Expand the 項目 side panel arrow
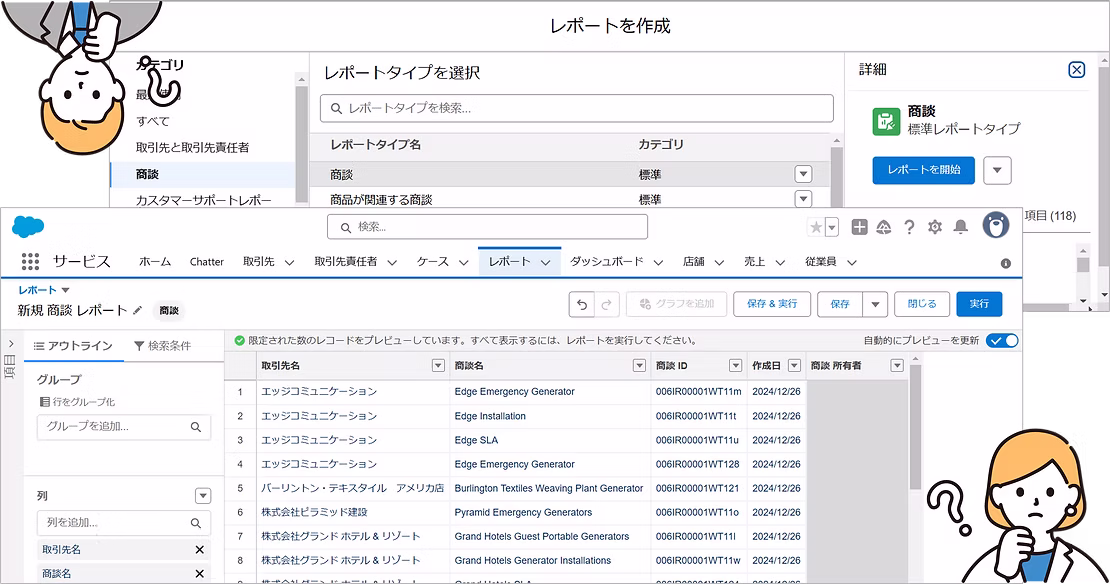Screen dimensions: 1110x584 pyautogui.click(x=11, y=344)
